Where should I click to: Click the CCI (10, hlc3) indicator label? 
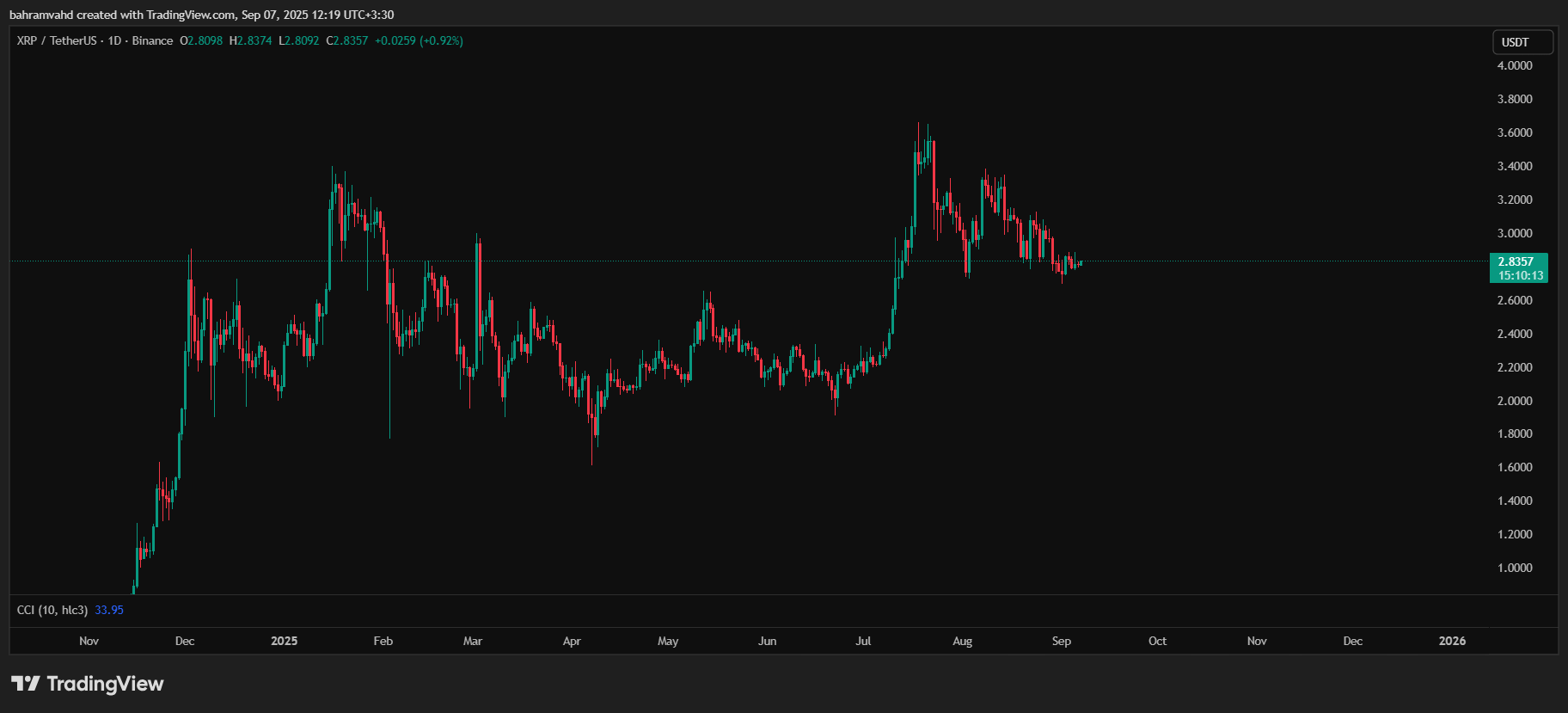[52, 610]
